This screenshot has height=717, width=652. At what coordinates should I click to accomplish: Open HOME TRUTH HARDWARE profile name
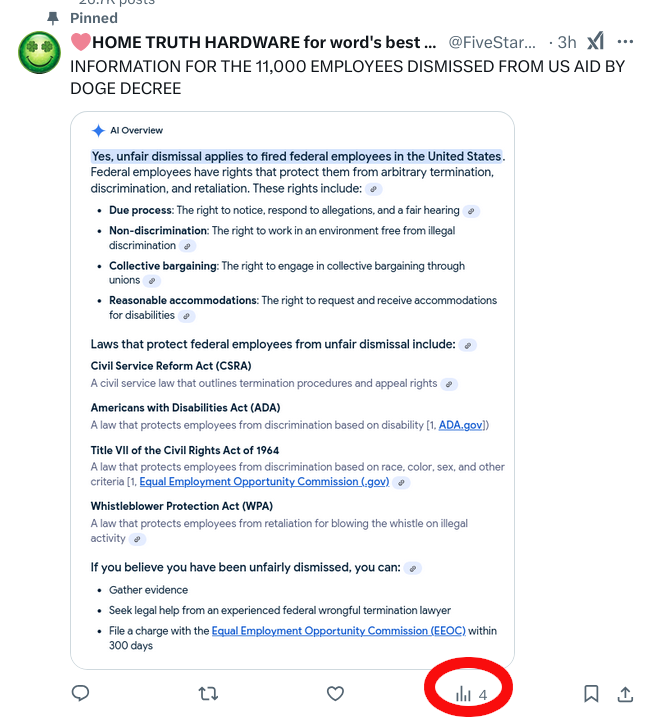click(254, 42)
